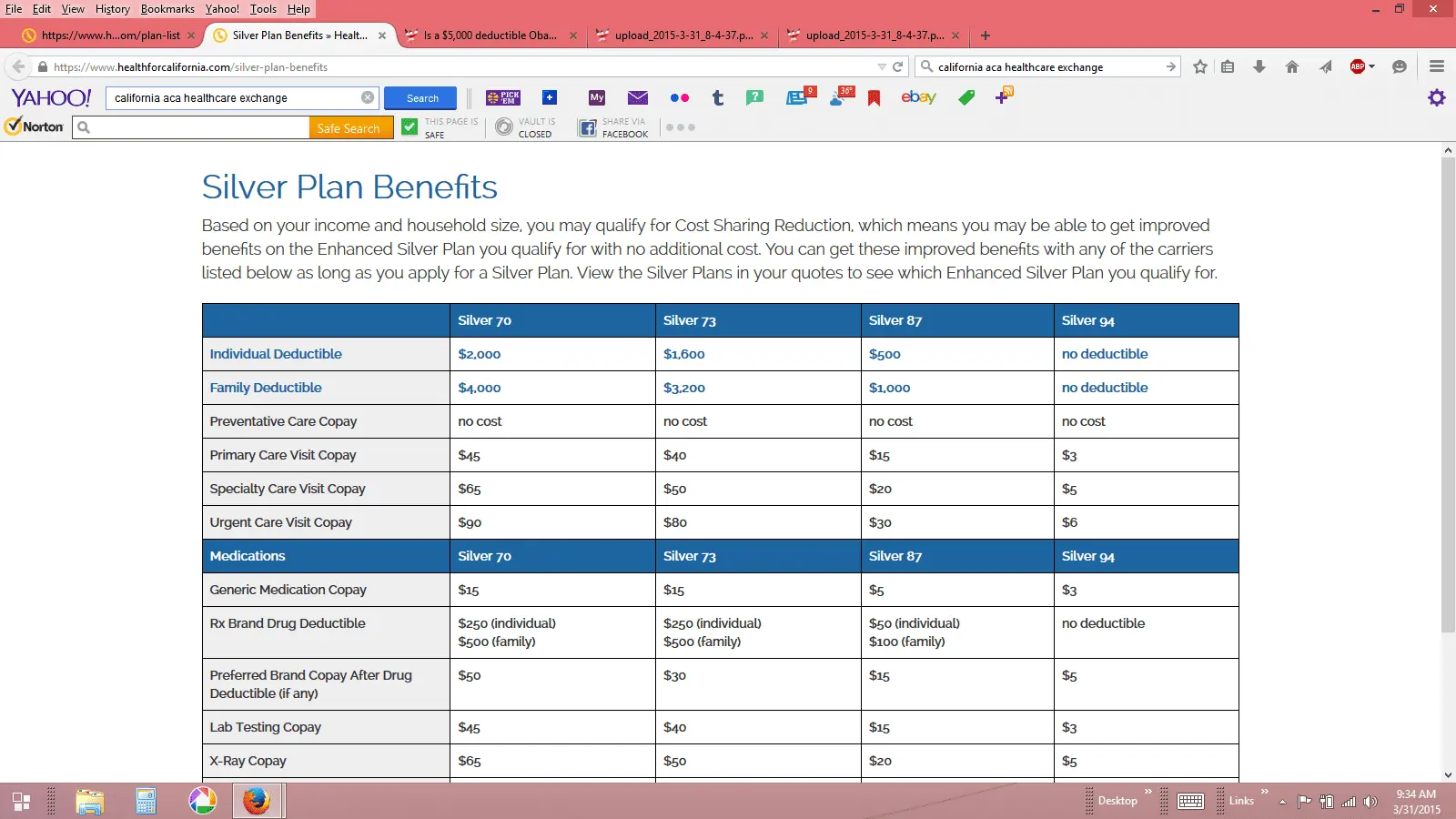This screenshot has height=819, width=1456.
Task: Expand the Adblock Plus dropdown arrow
Action: [1371, 66]
